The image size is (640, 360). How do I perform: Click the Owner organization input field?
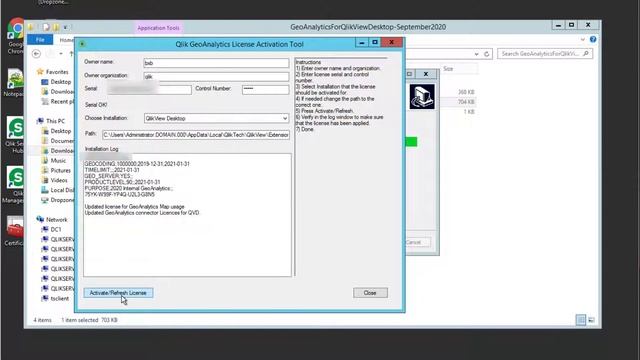coord(216,76)
